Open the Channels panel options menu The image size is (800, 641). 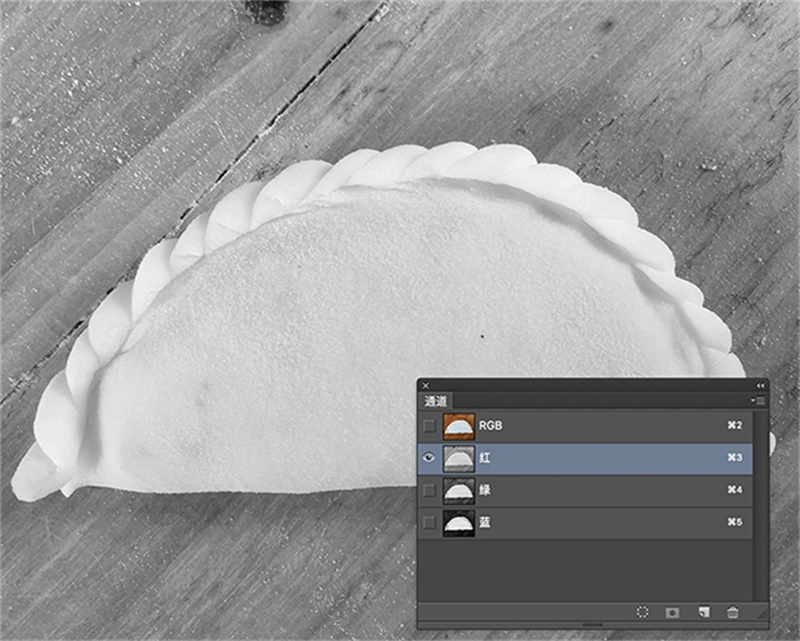[760, 400]
